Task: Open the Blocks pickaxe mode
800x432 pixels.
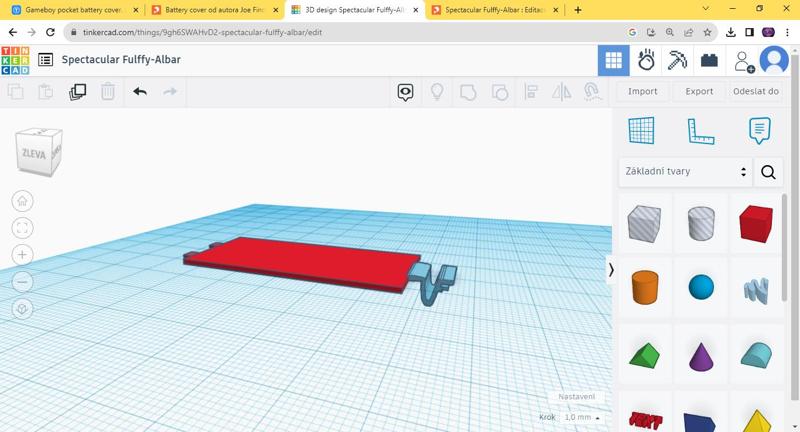Action: [677, 60]
